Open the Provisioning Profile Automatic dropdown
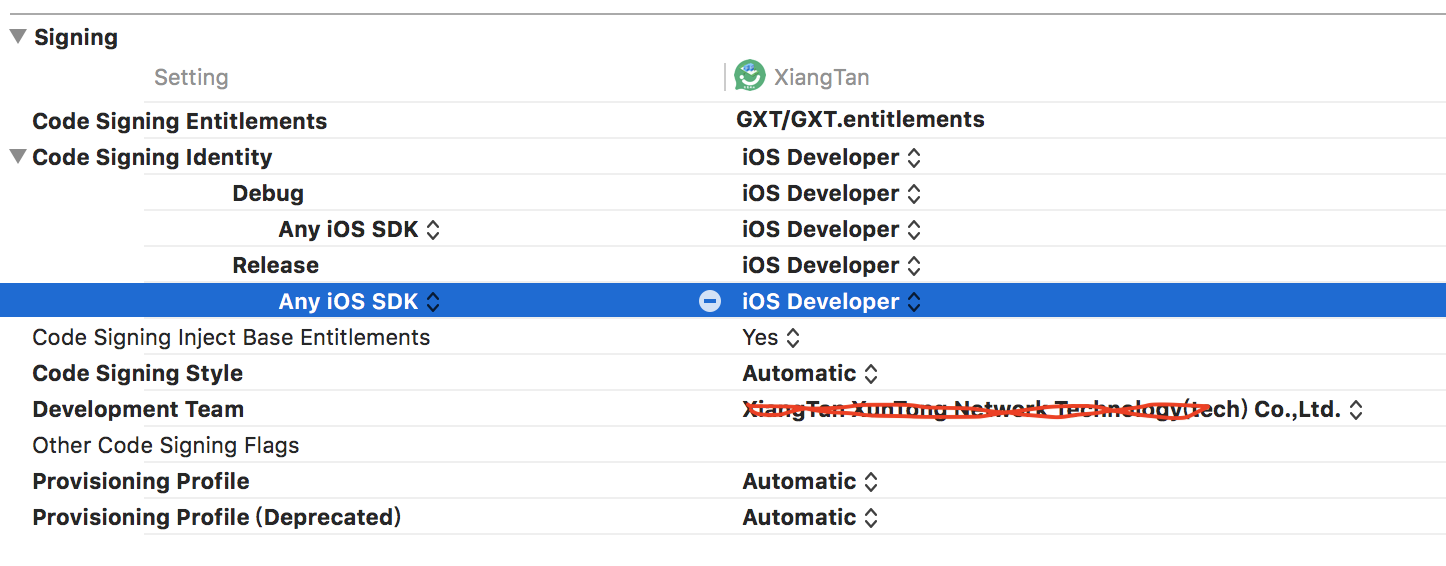The image size is (1446, 566). [x=810, y=481]
